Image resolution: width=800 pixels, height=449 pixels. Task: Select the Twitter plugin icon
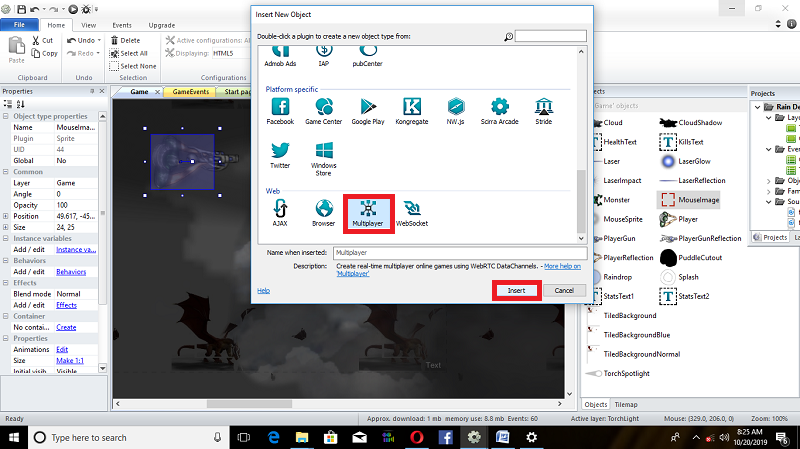(x=280, y=151)
